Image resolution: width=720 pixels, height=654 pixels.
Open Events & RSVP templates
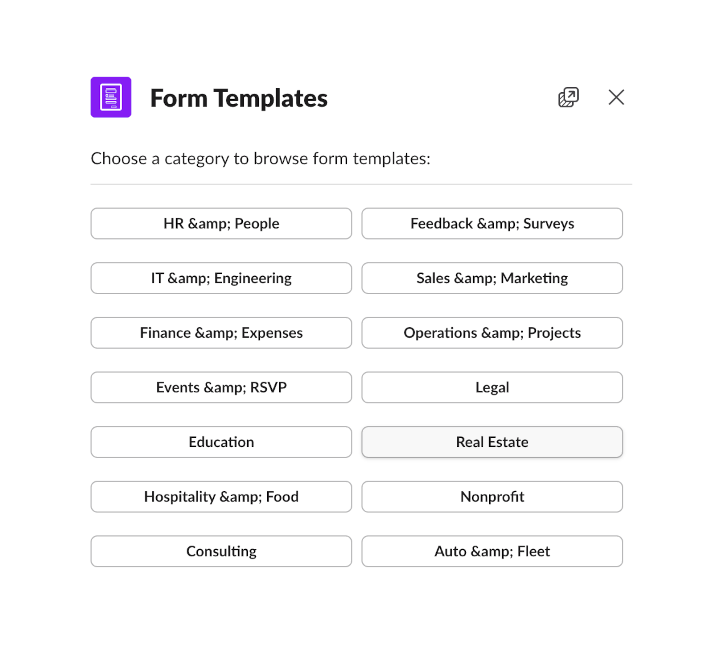221,387
